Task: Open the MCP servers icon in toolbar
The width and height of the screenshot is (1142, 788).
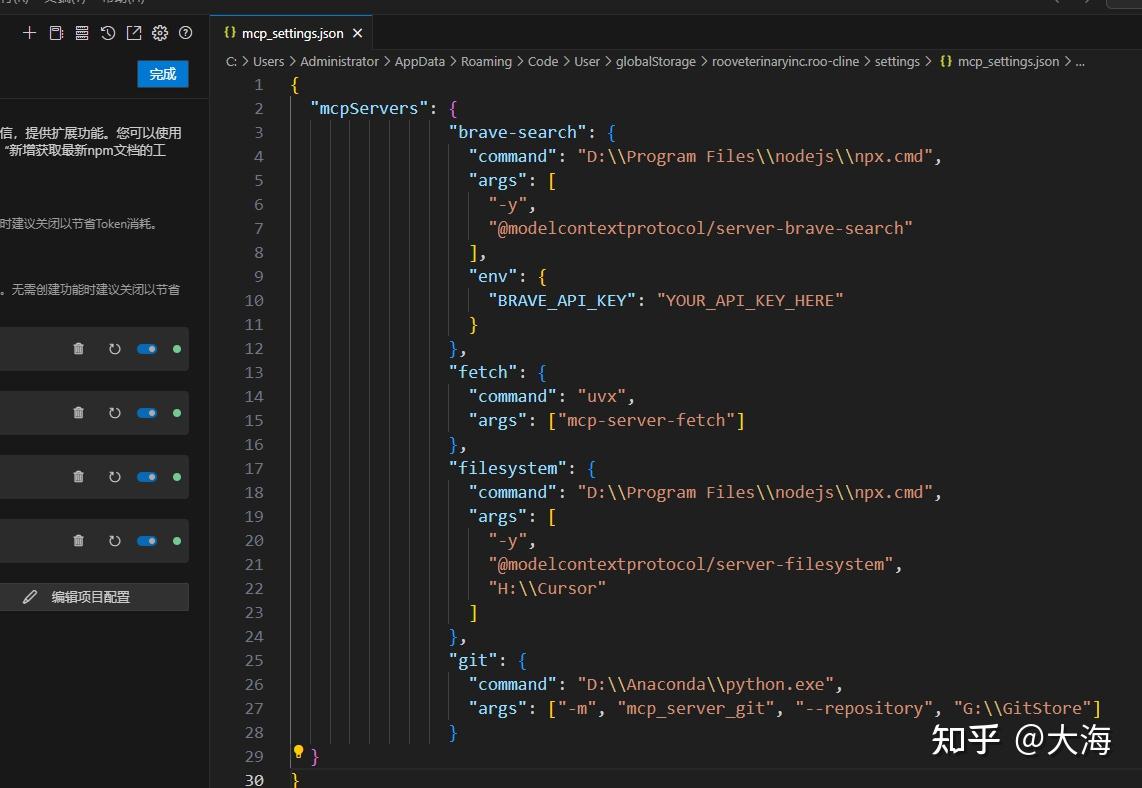Action: click(82, 33)
